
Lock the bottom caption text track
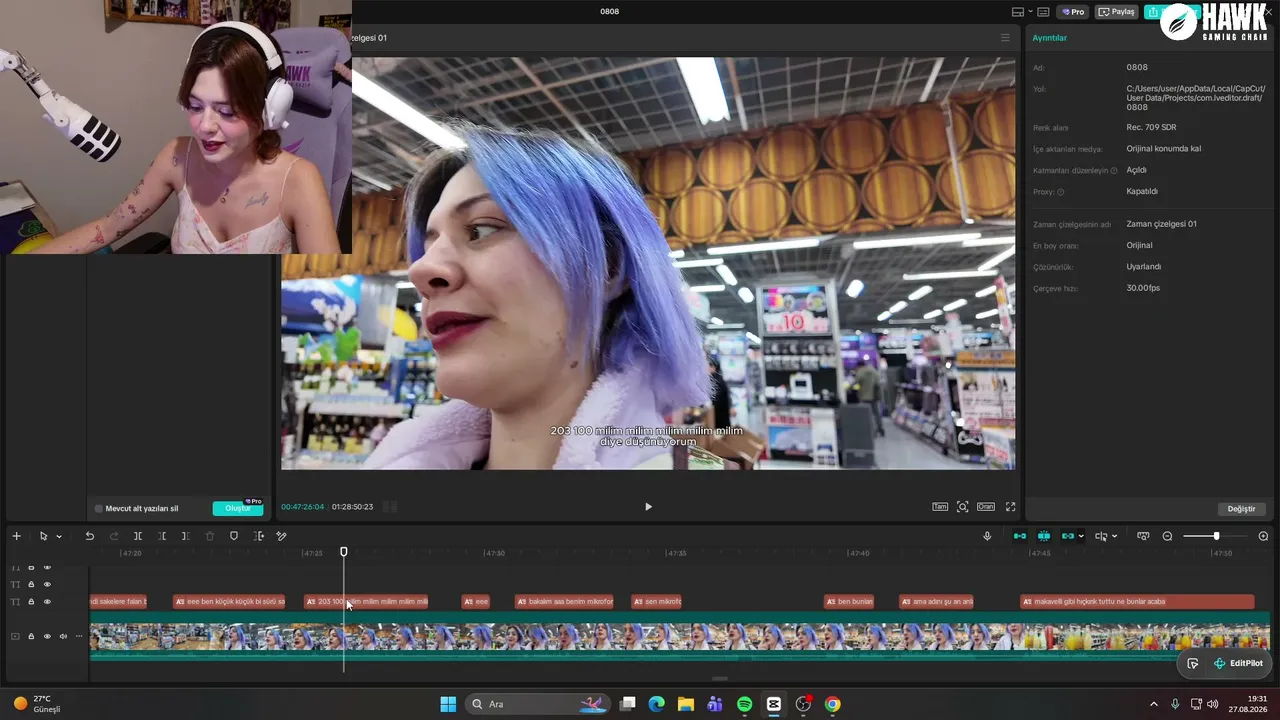[31, 602]
